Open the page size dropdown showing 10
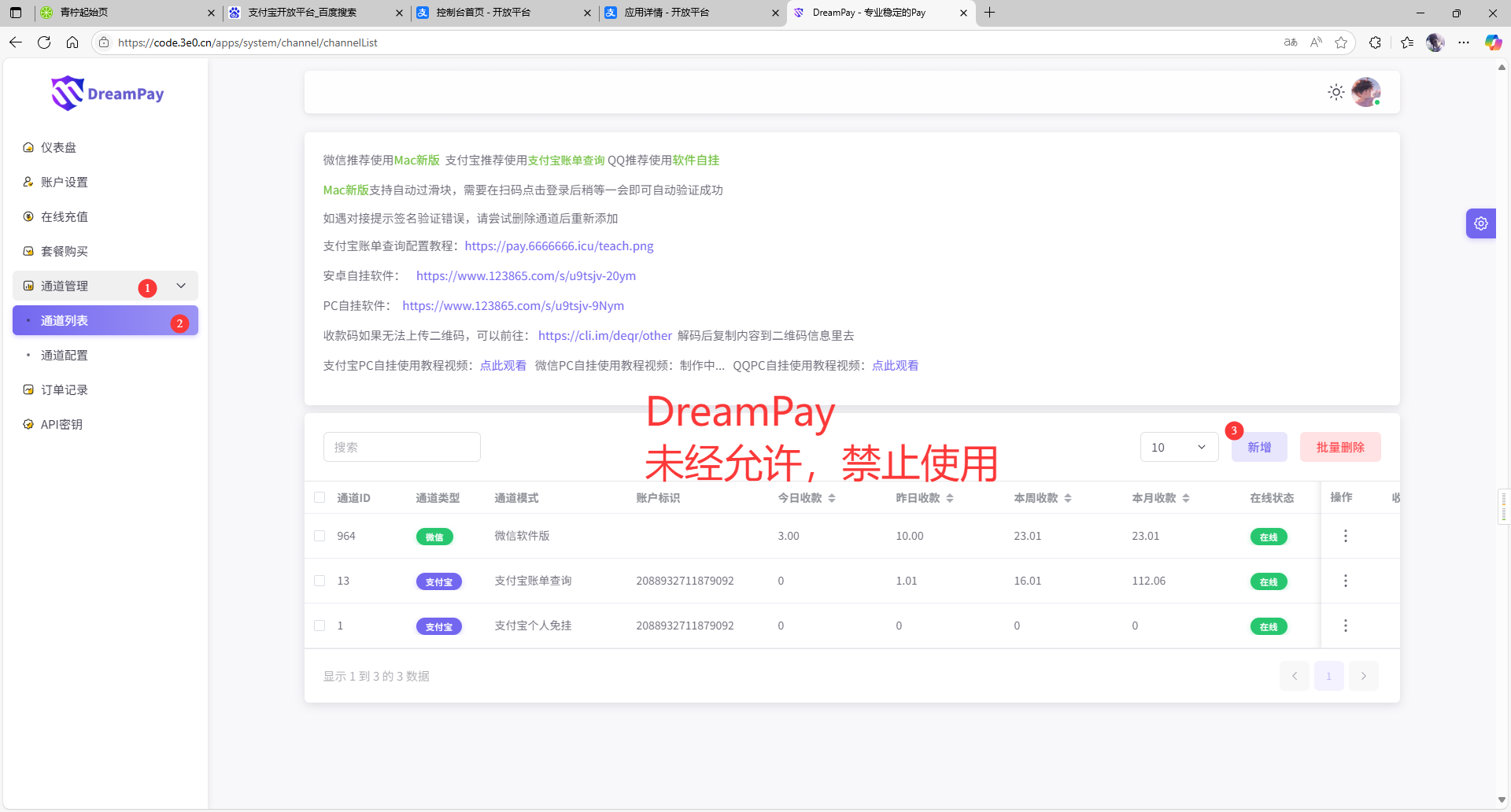The width and height of the screenshot is (1511, 812). [1178, 447]
